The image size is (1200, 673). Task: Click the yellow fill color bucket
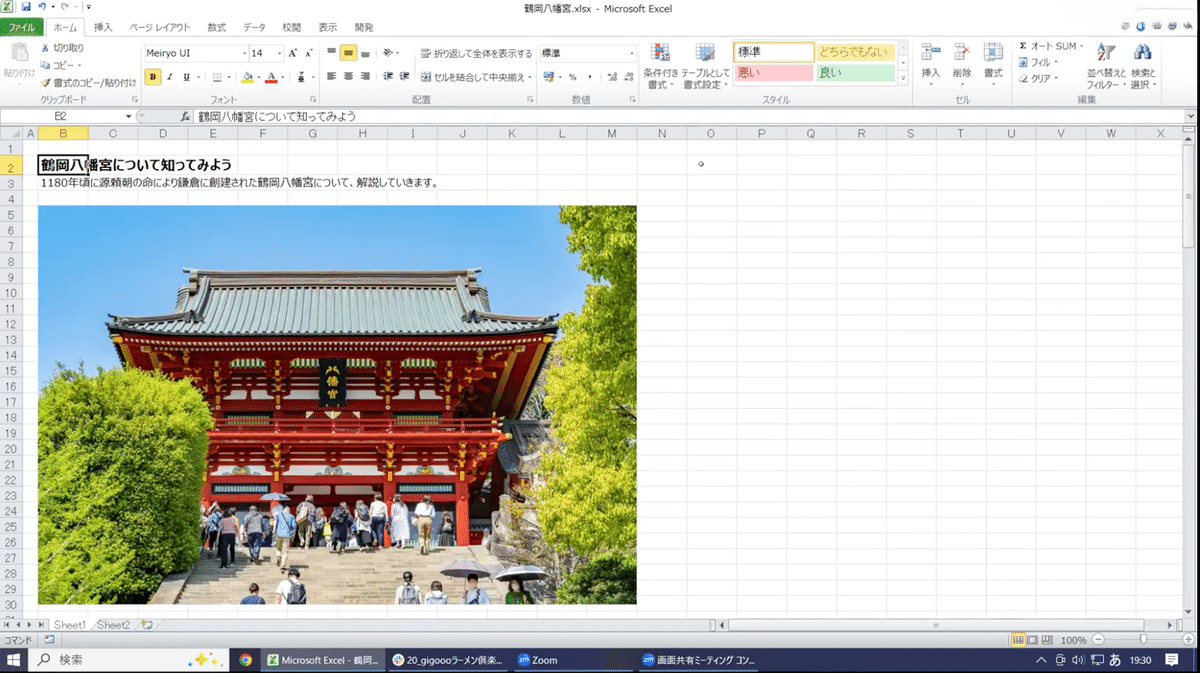click(x=247, y=77)
